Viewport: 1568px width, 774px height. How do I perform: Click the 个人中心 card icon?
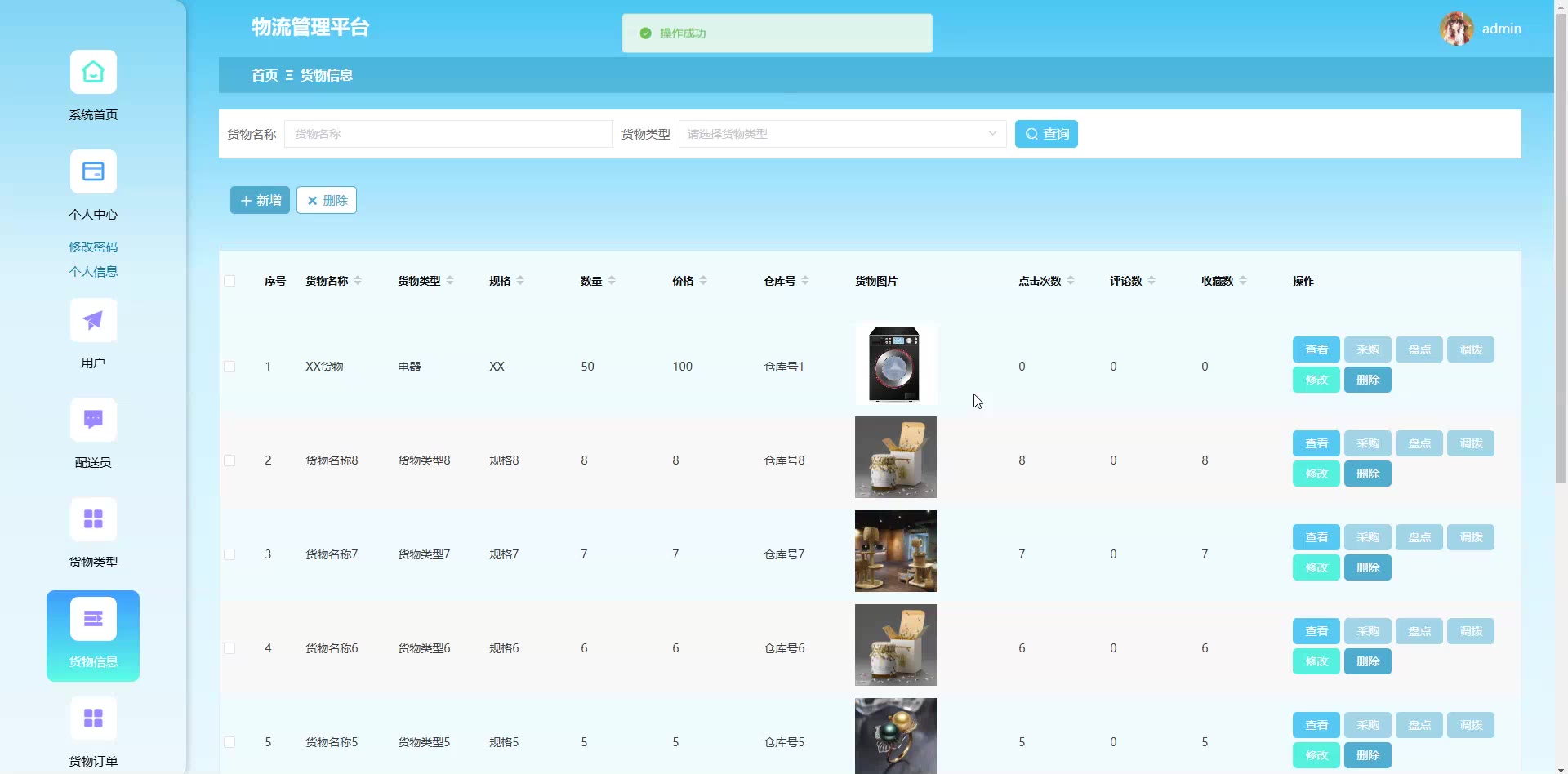(93, 172)
